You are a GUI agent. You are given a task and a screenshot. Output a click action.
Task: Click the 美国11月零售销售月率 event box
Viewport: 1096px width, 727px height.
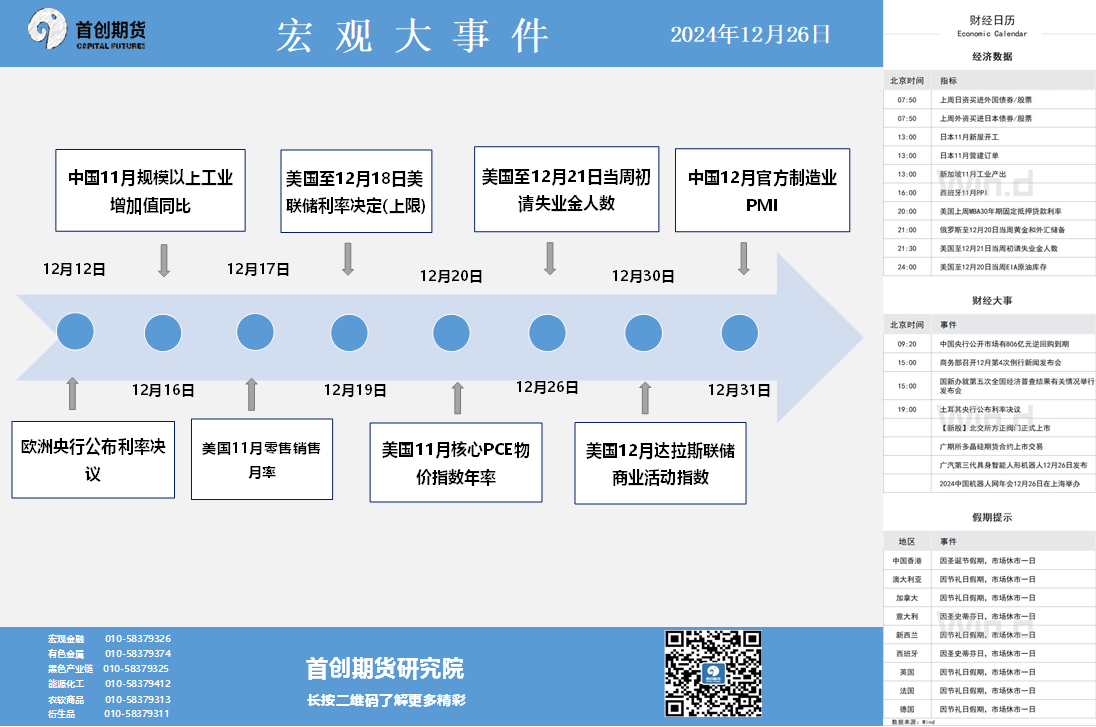[261, 459]
